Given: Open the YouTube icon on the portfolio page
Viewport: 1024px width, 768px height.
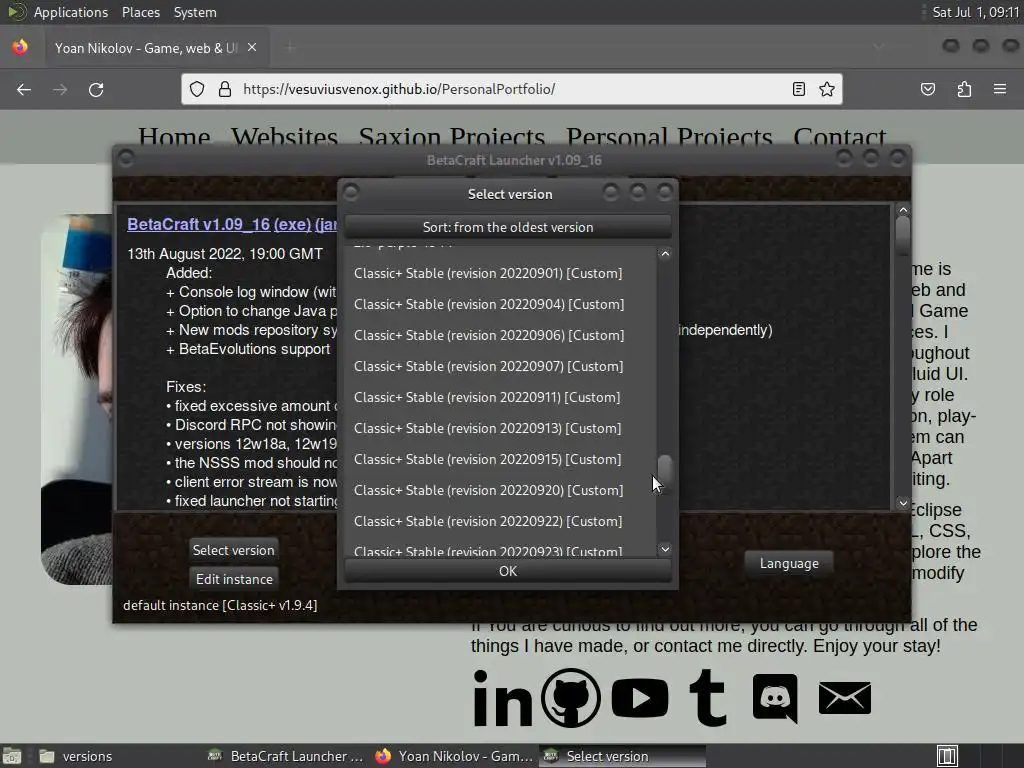Looking at the screenshot, I should click(x=640, y=698).
